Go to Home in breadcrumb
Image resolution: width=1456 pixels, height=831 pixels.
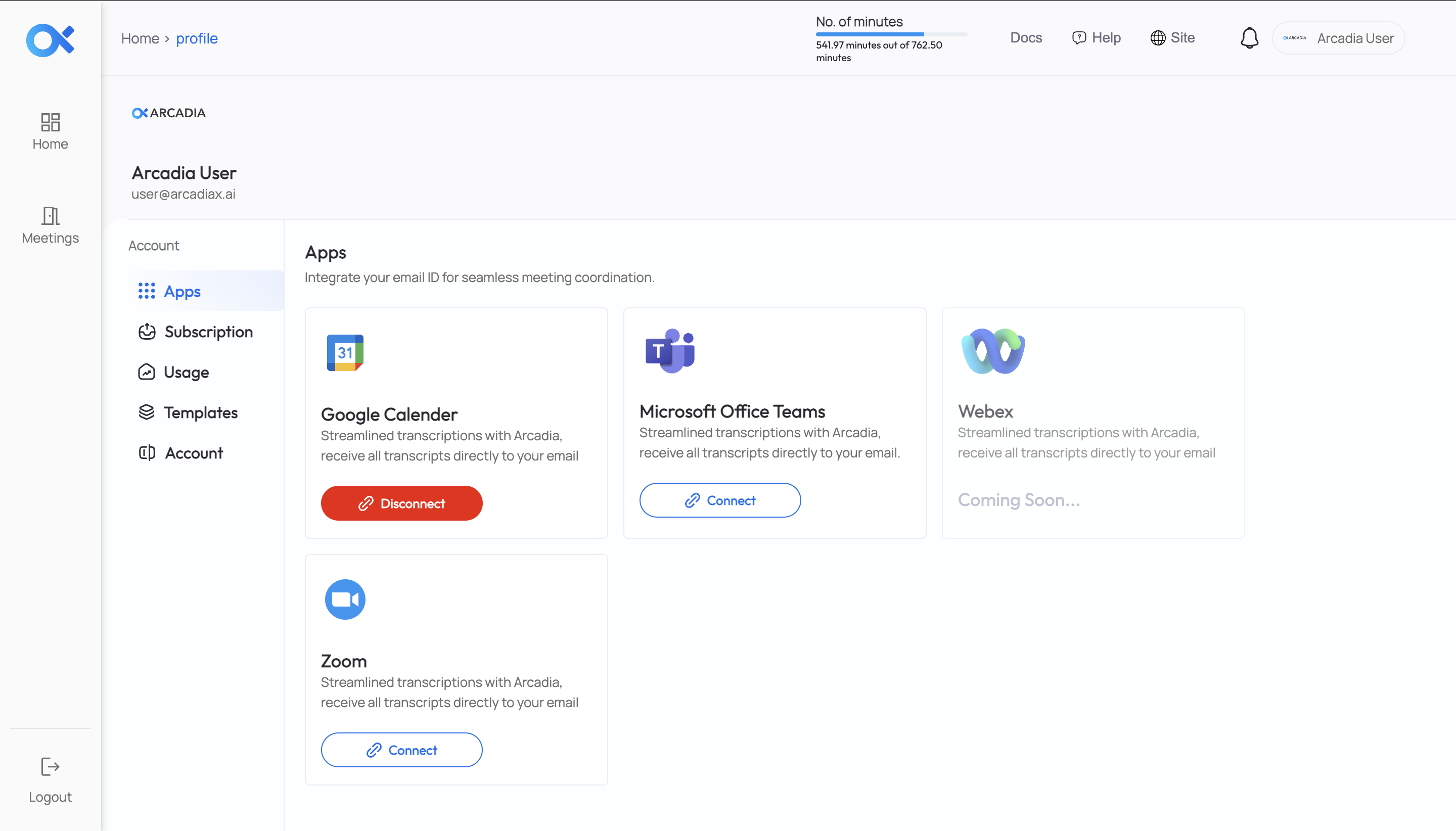pyautogui.click(x=140, y=38)
